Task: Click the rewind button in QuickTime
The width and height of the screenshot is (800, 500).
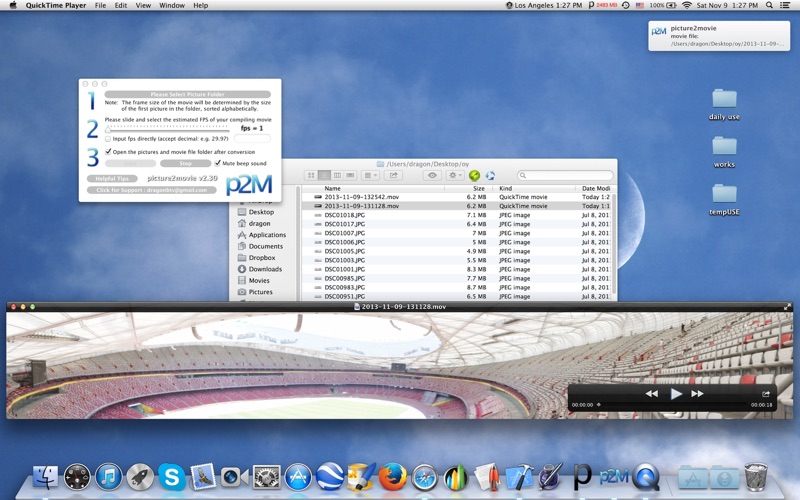Action: pyautogui.click(x=652, y=393)
